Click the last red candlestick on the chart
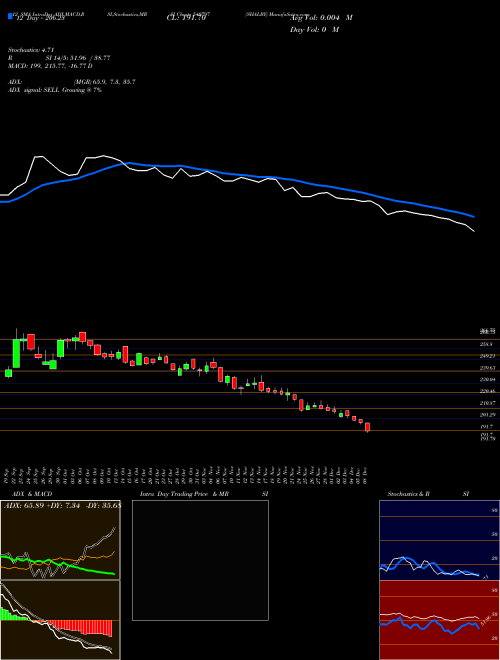This screenshot has height=660, width=500. tap(368, 427)
